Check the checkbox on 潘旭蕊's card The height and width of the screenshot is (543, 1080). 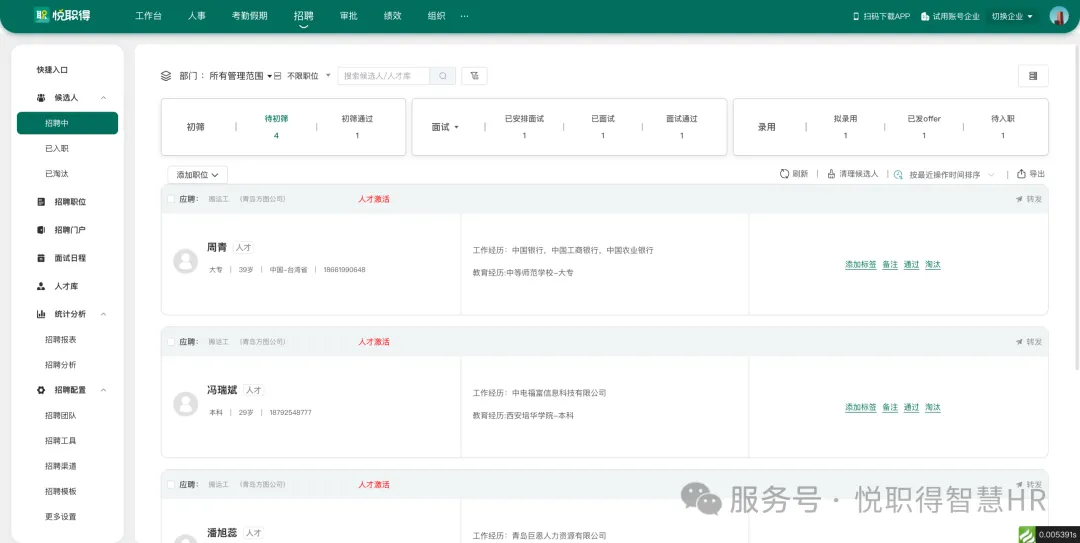[x=171, y=484]
